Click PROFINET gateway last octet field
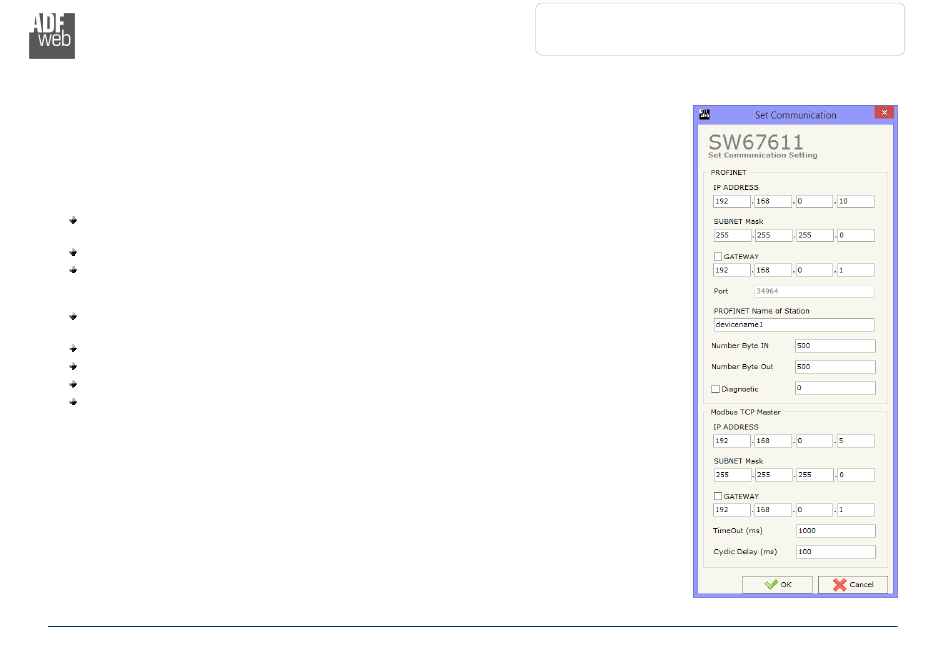This screenshot has height=659, width=950. point(855,270)
